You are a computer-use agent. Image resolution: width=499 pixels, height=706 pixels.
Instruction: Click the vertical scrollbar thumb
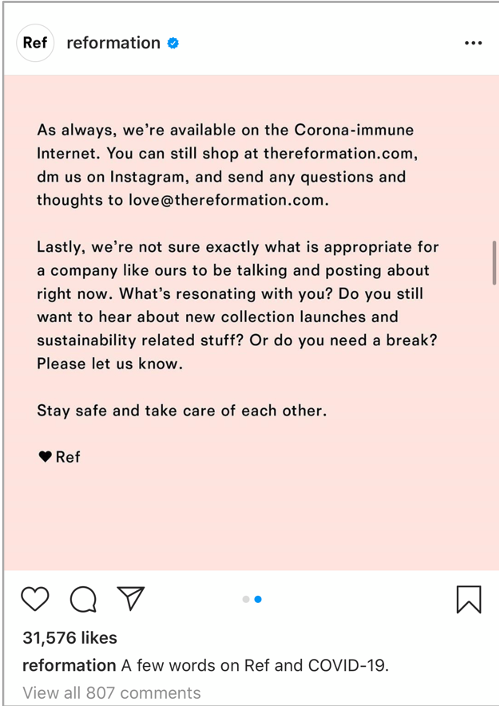[494, 263]
